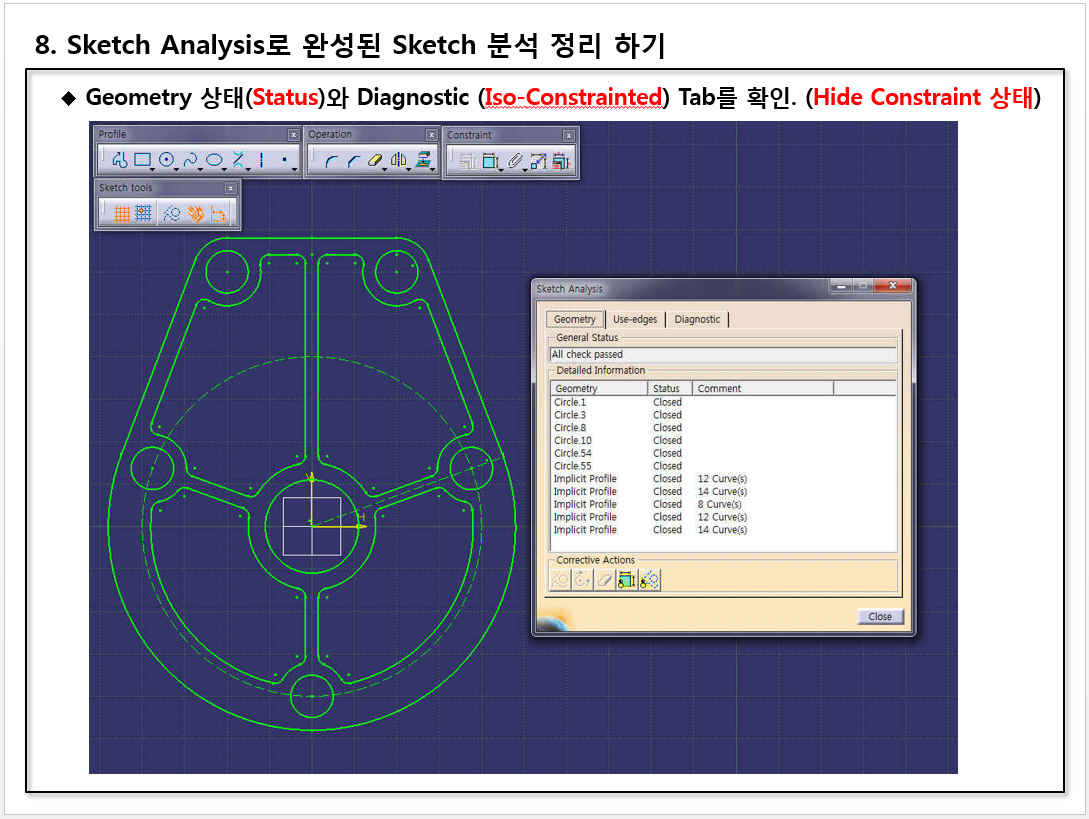Switch to the Diagnostic tab
Image resolution: width=1089 pixels, height=819 pixels.
pos(697,319)
